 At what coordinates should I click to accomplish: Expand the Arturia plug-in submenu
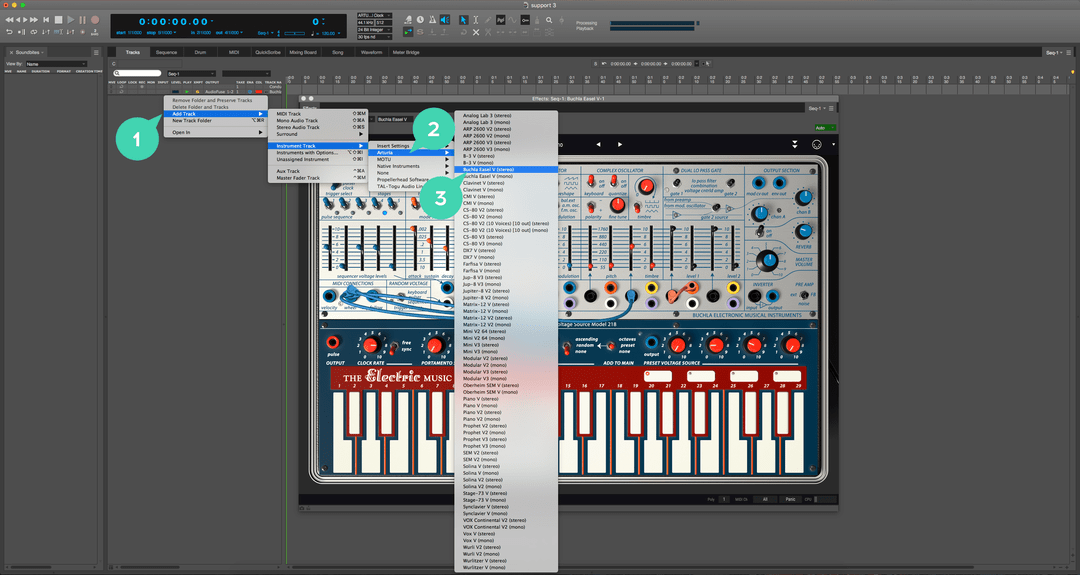click(411, 153)
